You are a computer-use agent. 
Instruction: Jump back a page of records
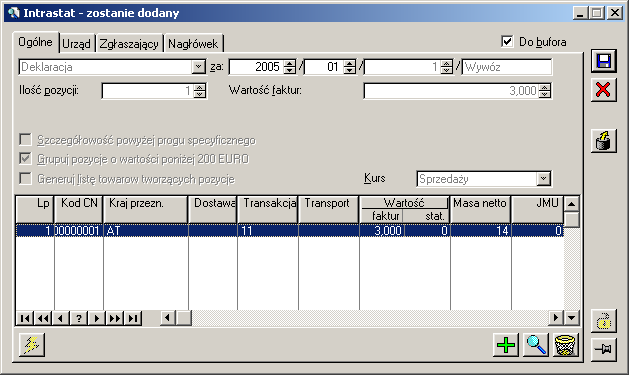click(x=43, y=318)
